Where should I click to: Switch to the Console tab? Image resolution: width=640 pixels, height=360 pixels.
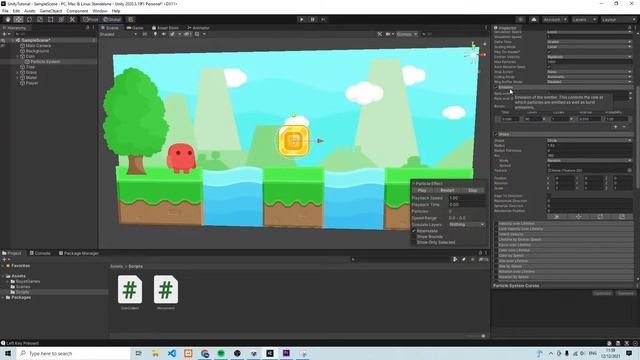point(40,253)
